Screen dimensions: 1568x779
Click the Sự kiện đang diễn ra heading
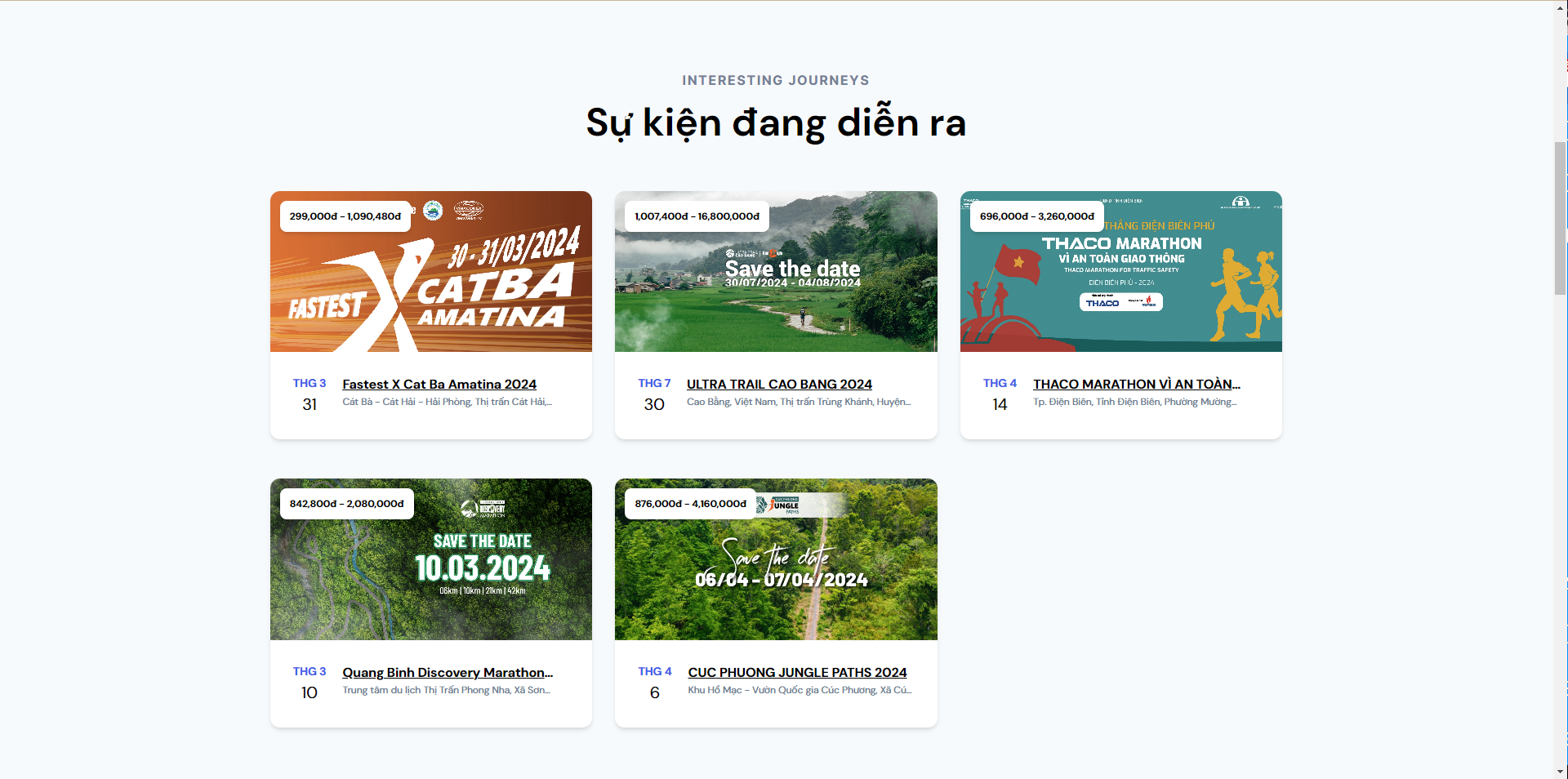[776, 123]
